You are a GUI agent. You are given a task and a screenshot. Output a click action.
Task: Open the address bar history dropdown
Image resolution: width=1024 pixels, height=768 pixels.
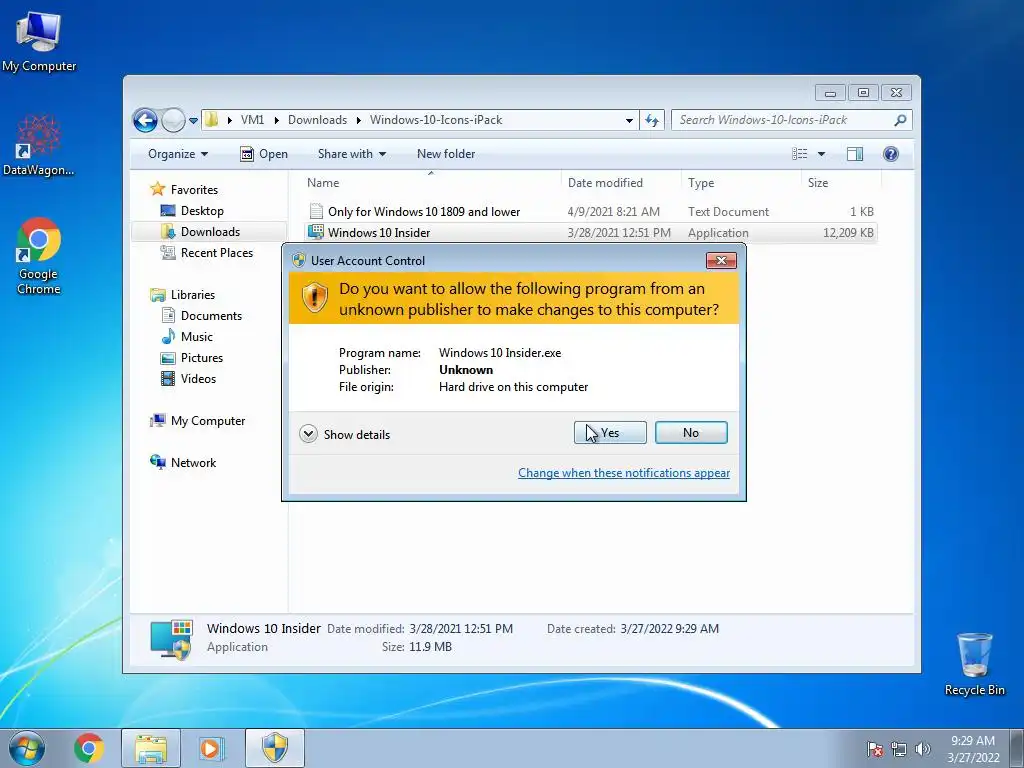(x=629, y=120)
